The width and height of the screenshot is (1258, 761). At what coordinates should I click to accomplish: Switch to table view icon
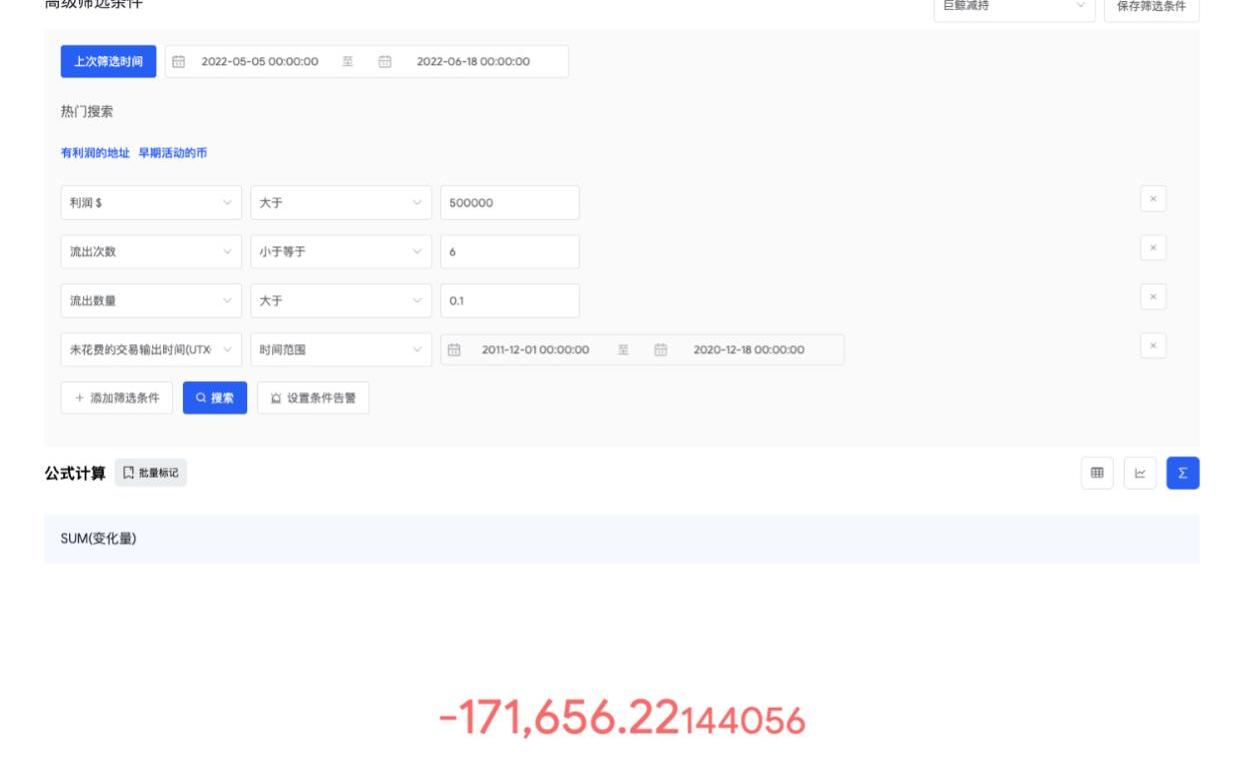(x=1097, y=473)
